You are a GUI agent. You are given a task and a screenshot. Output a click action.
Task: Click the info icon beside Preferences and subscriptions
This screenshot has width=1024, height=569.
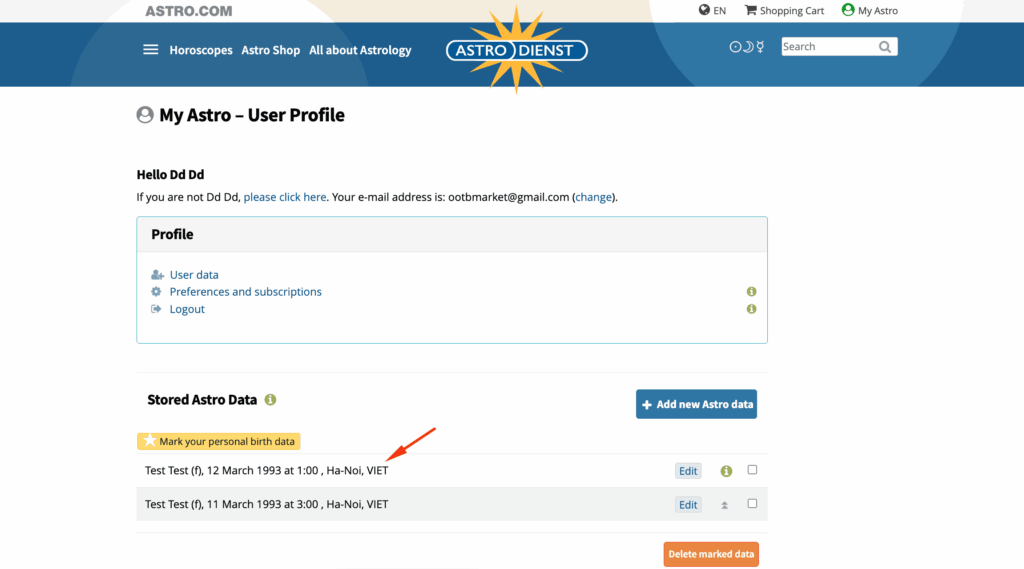pyautogui.click(x=752, y=291)
